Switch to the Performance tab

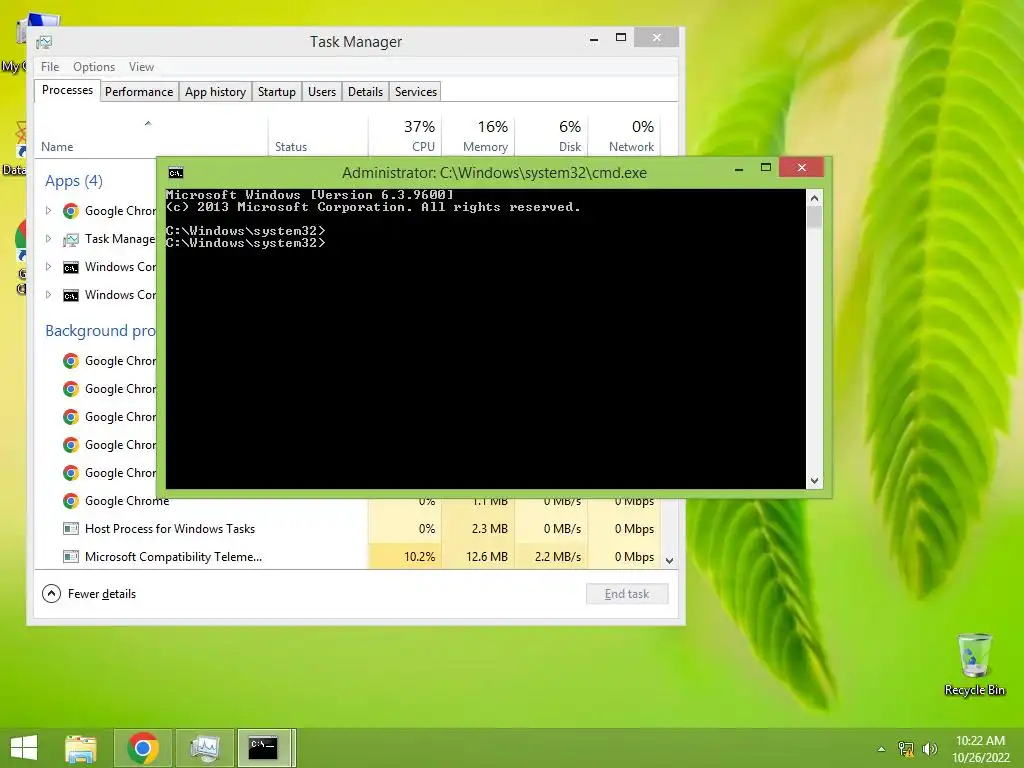(138, 92)
